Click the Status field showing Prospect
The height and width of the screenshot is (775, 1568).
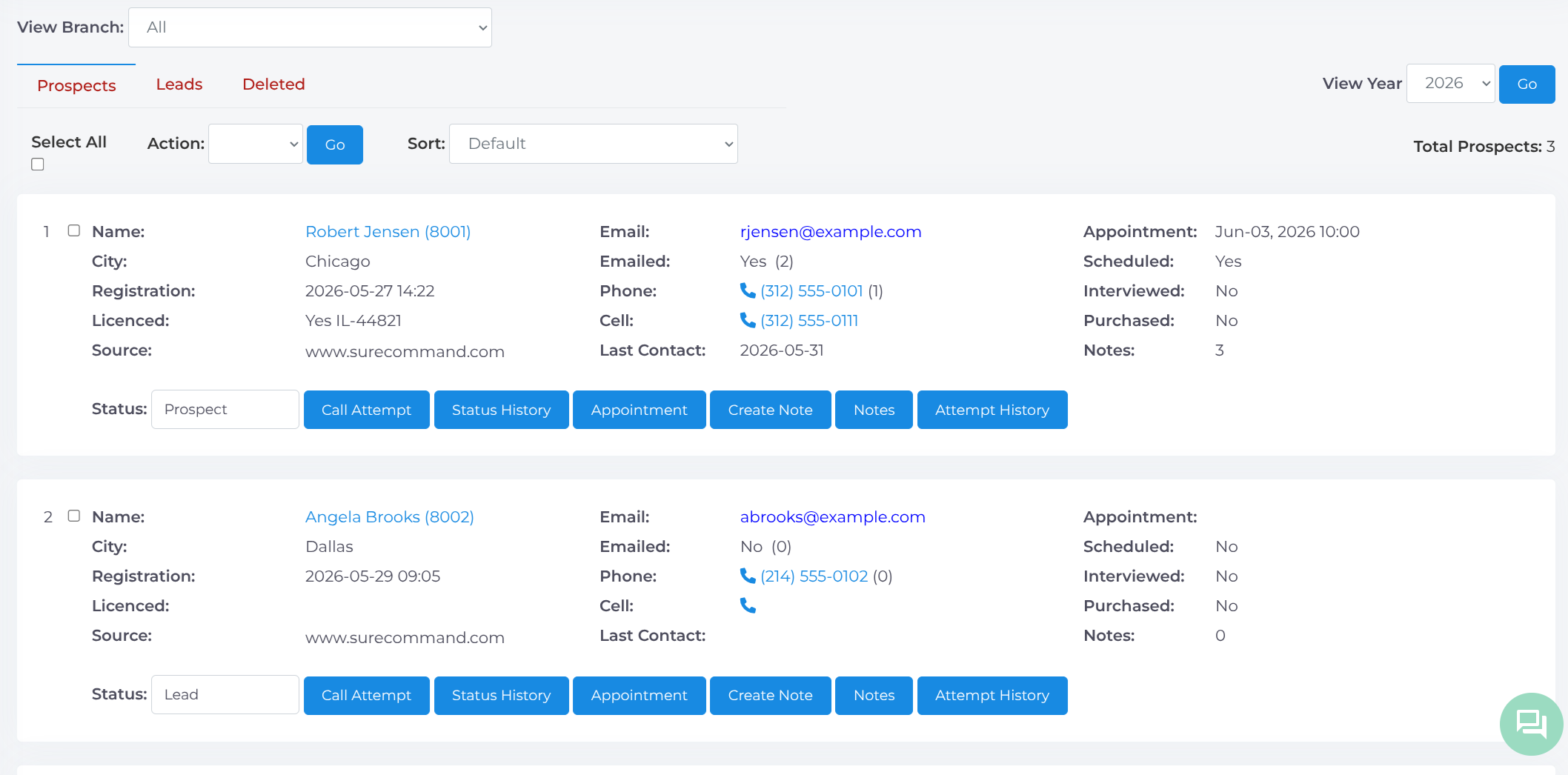[225, 410]
